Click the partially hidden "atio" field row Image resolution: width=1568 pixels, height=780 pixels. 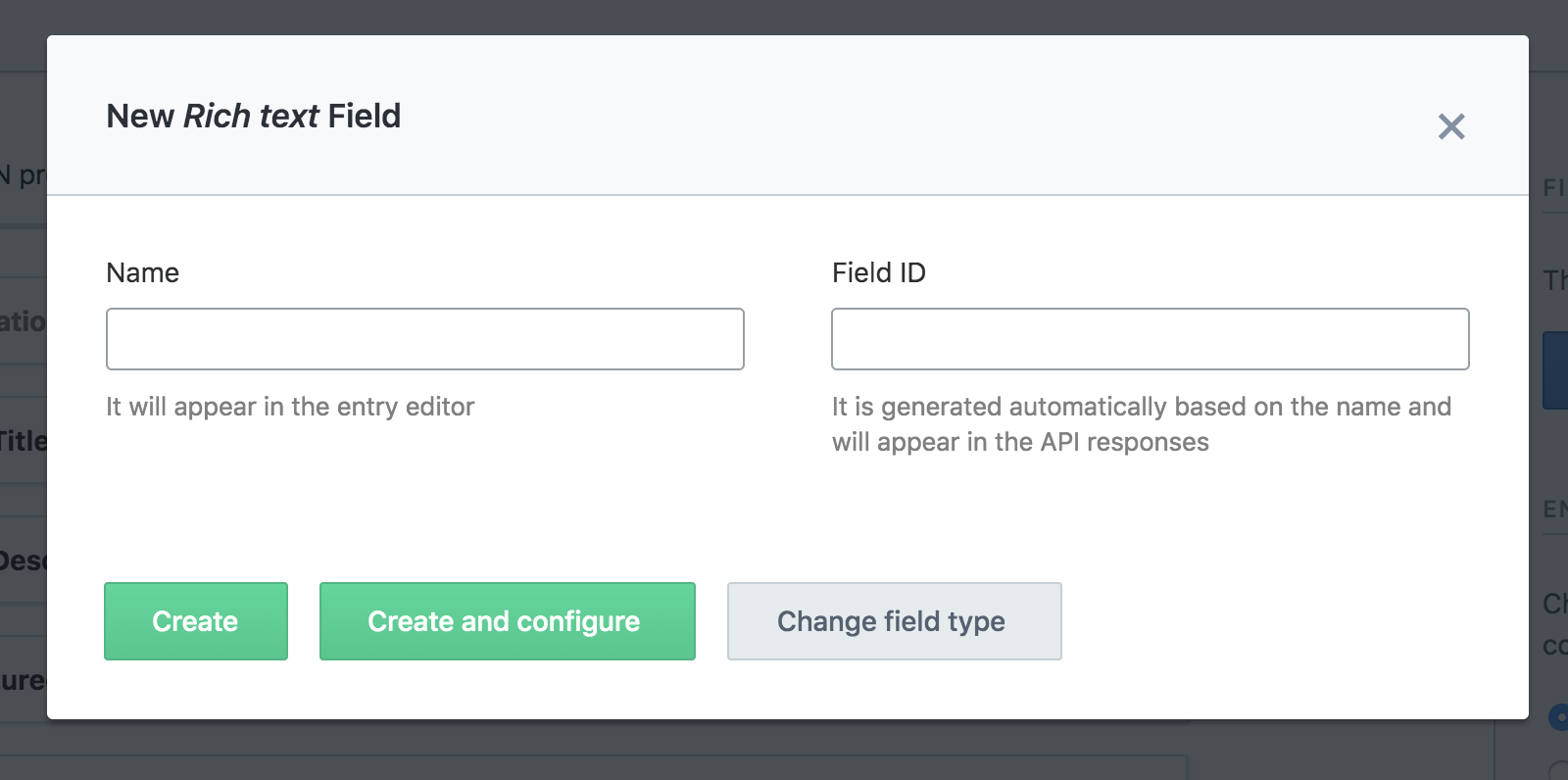pos(23,321)
